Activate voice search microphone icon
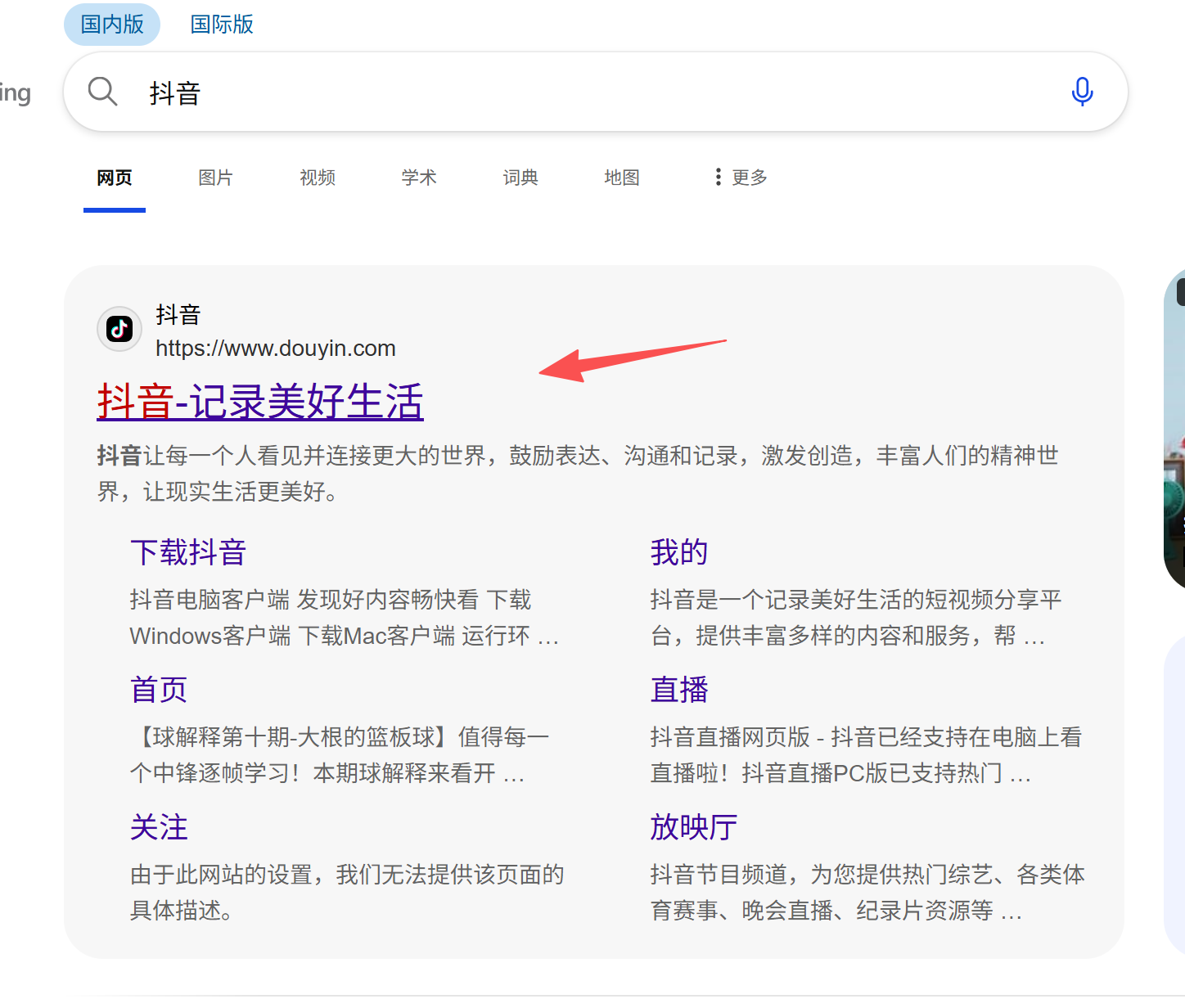The height and width of the screenshot is (1008, 1185). (1082, 92)
